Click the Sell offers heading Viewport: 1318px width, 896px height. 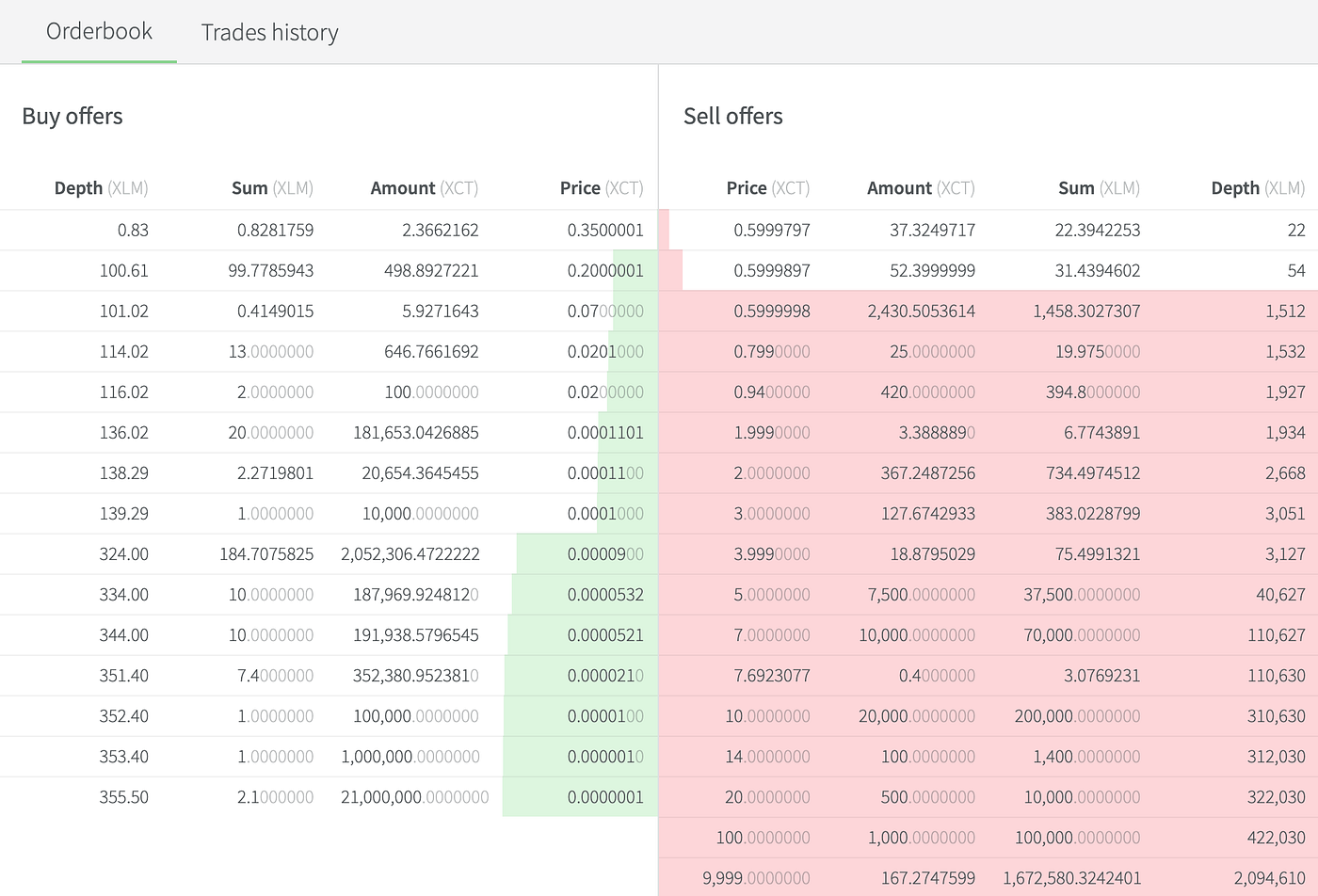[733, 116]
